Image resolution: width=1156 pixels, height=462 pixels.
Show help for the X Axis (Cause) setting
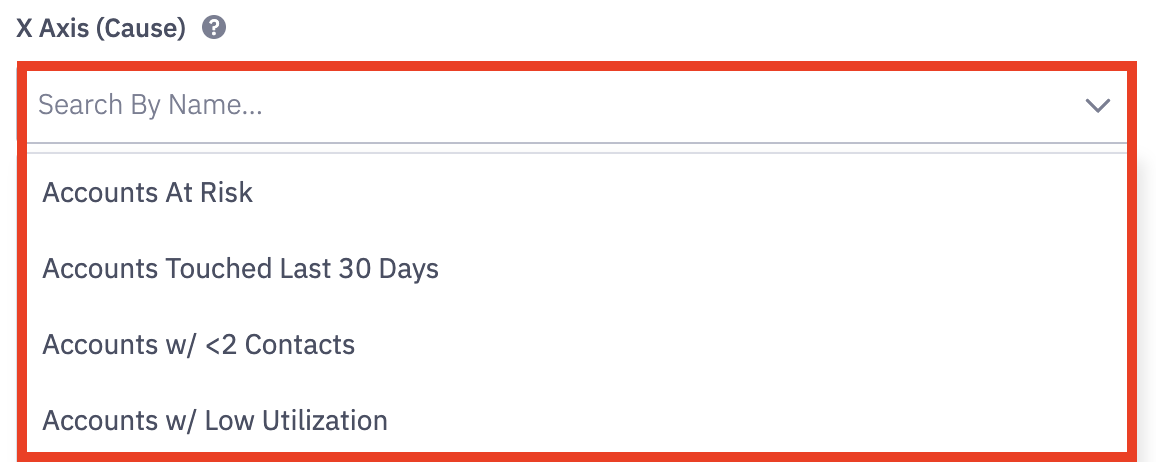tap(213, 28)
